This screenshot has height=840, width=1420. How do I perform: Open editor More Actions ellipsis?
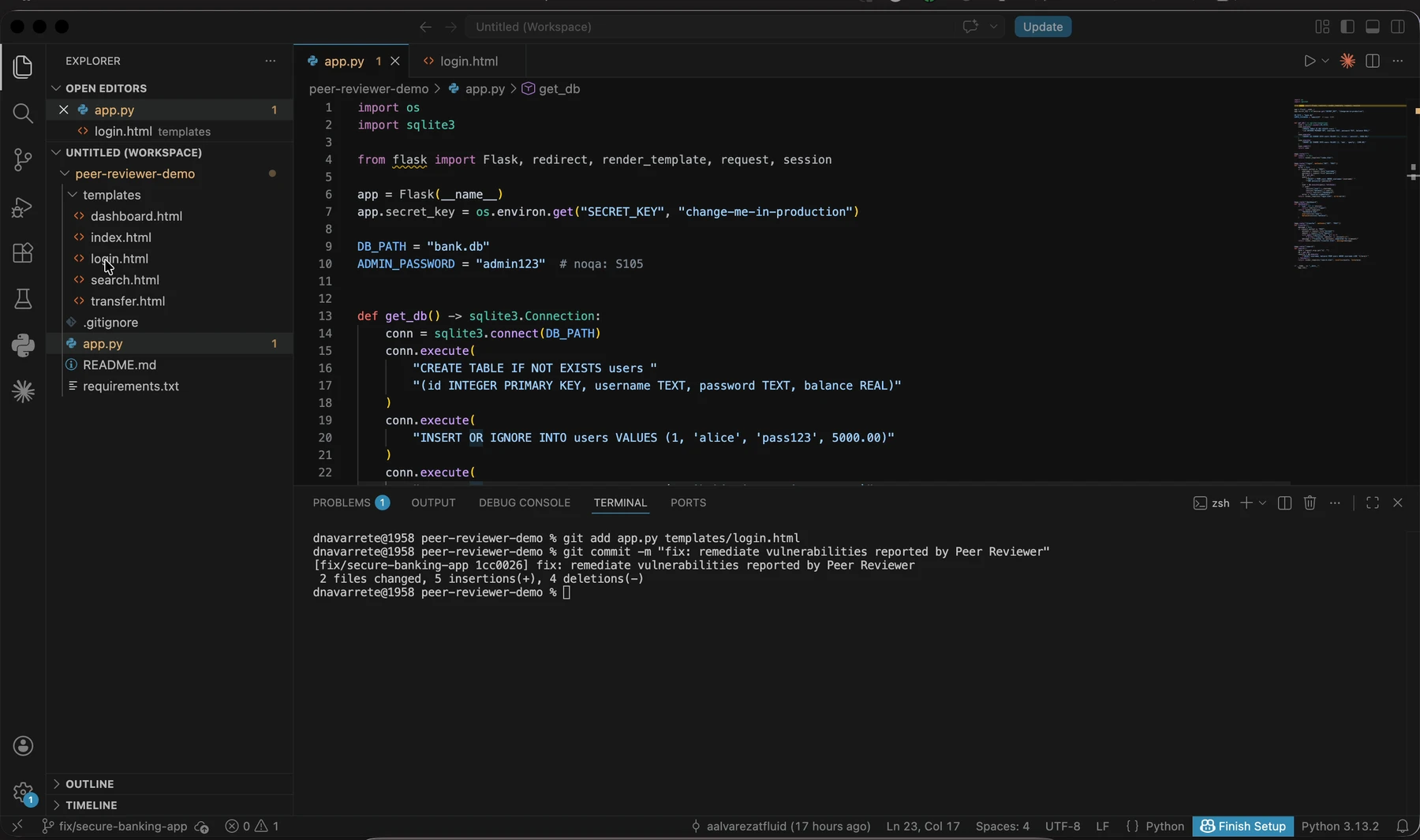pyautogui.click(x=1398, y=61)
